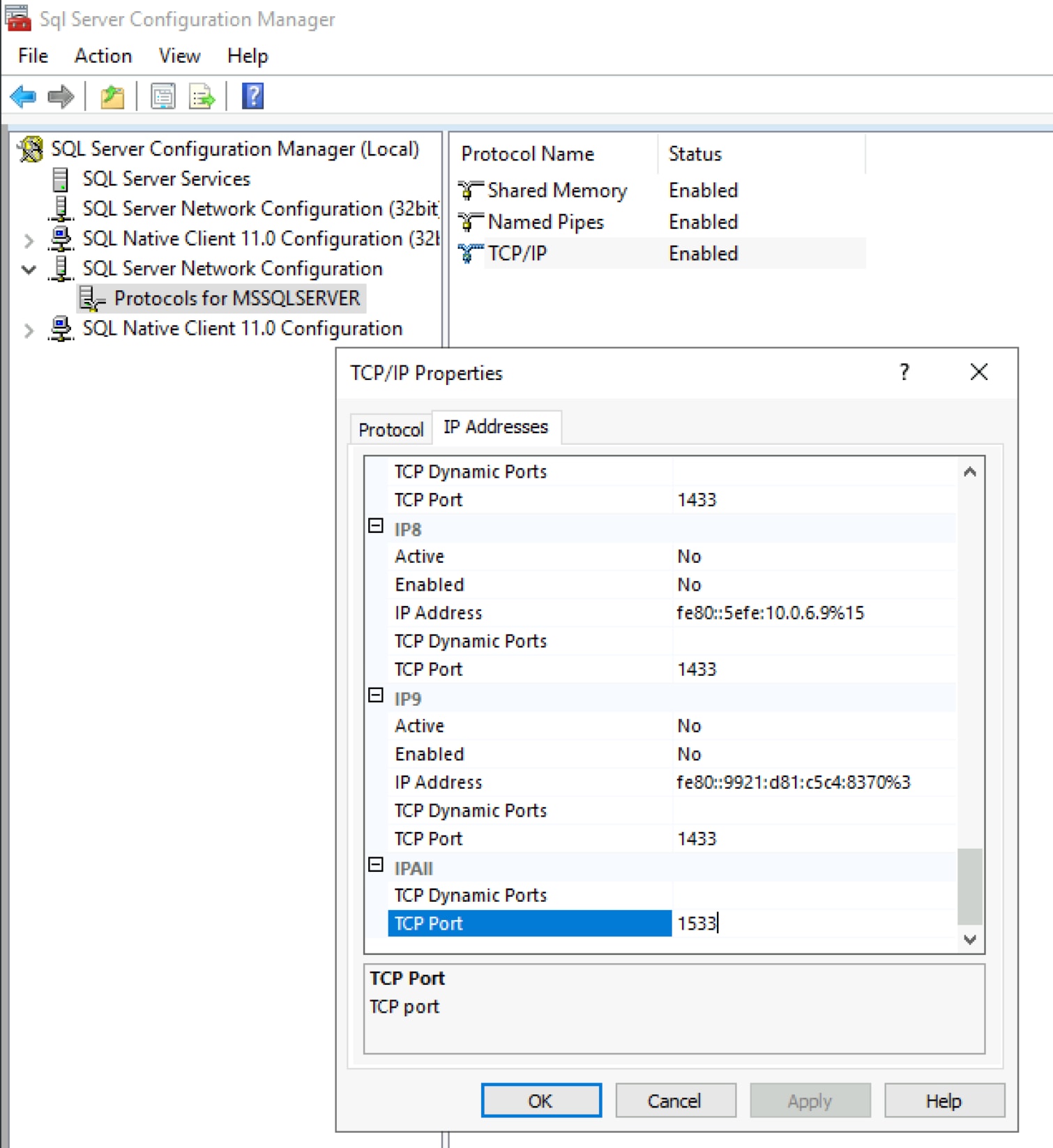Expand the bottom SQL Native Client 11.0 Configuration node
Viewport: 1053px width, 1148px height.
[29, 331]
